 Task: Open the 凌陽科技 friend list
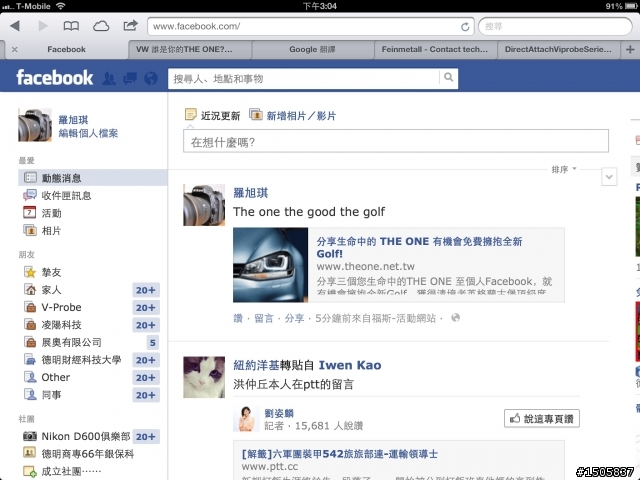click(x=61, y=325)
